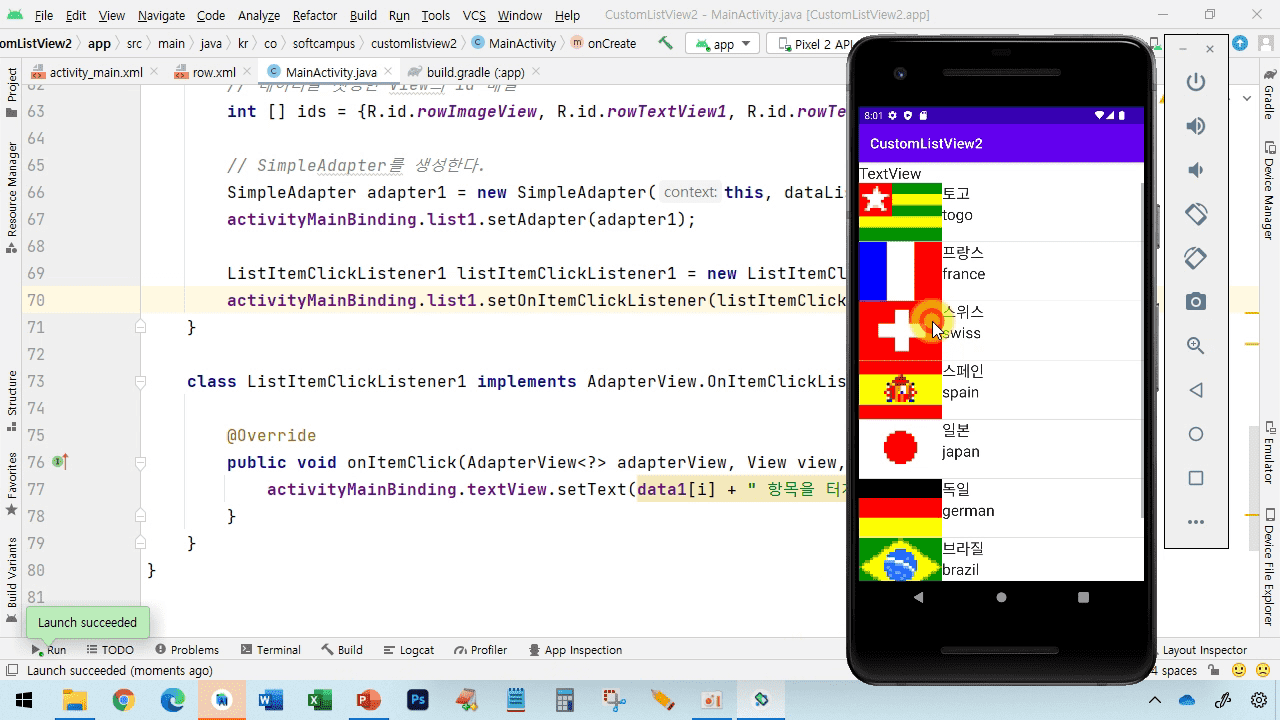Collapse the fold end marker at line 78
This screenshot has height=720, width=1280.
140,516
